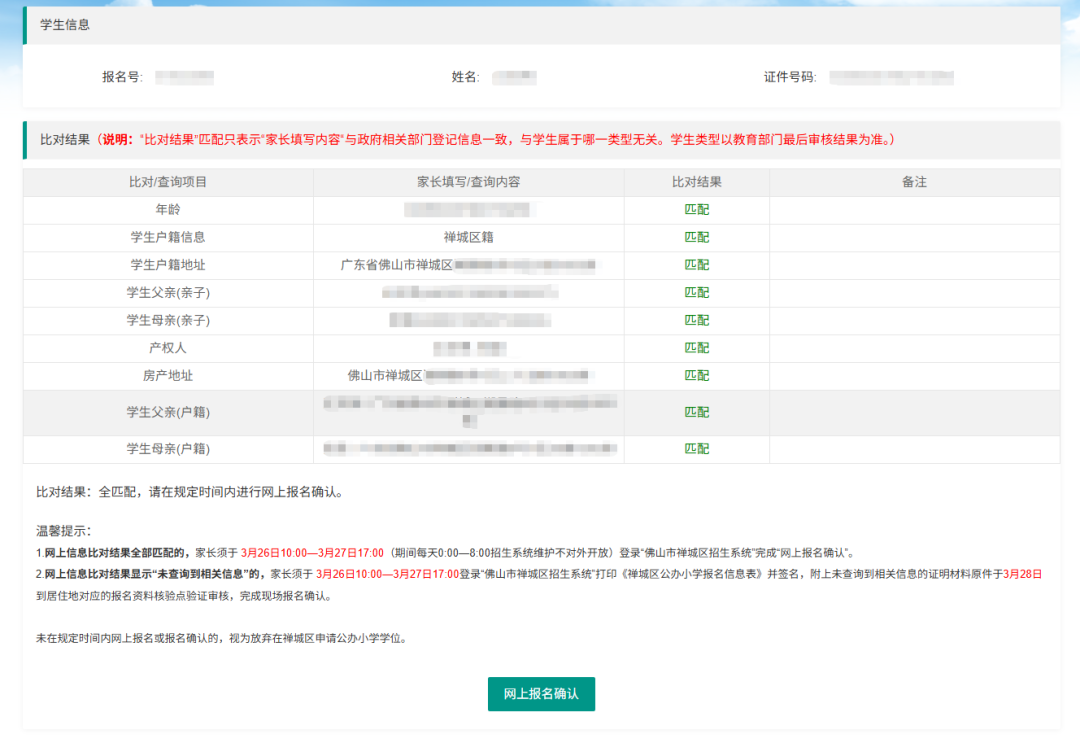Click the 比对结果：全匹配 summary line
The image size is (1080, 743).
pos(190,492)
